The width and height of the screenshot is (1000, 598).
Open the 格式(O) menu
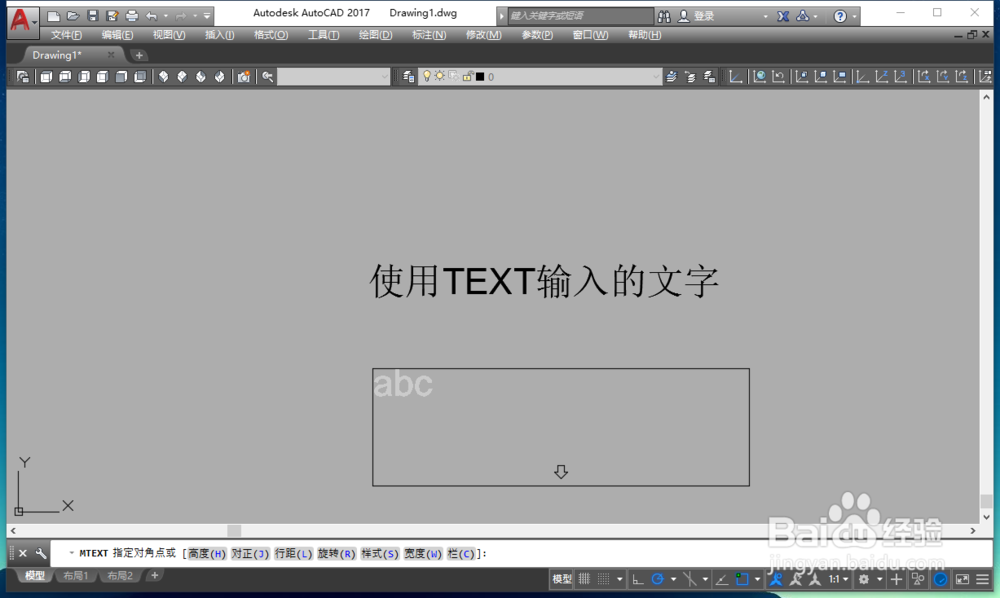tap(271, 35)
